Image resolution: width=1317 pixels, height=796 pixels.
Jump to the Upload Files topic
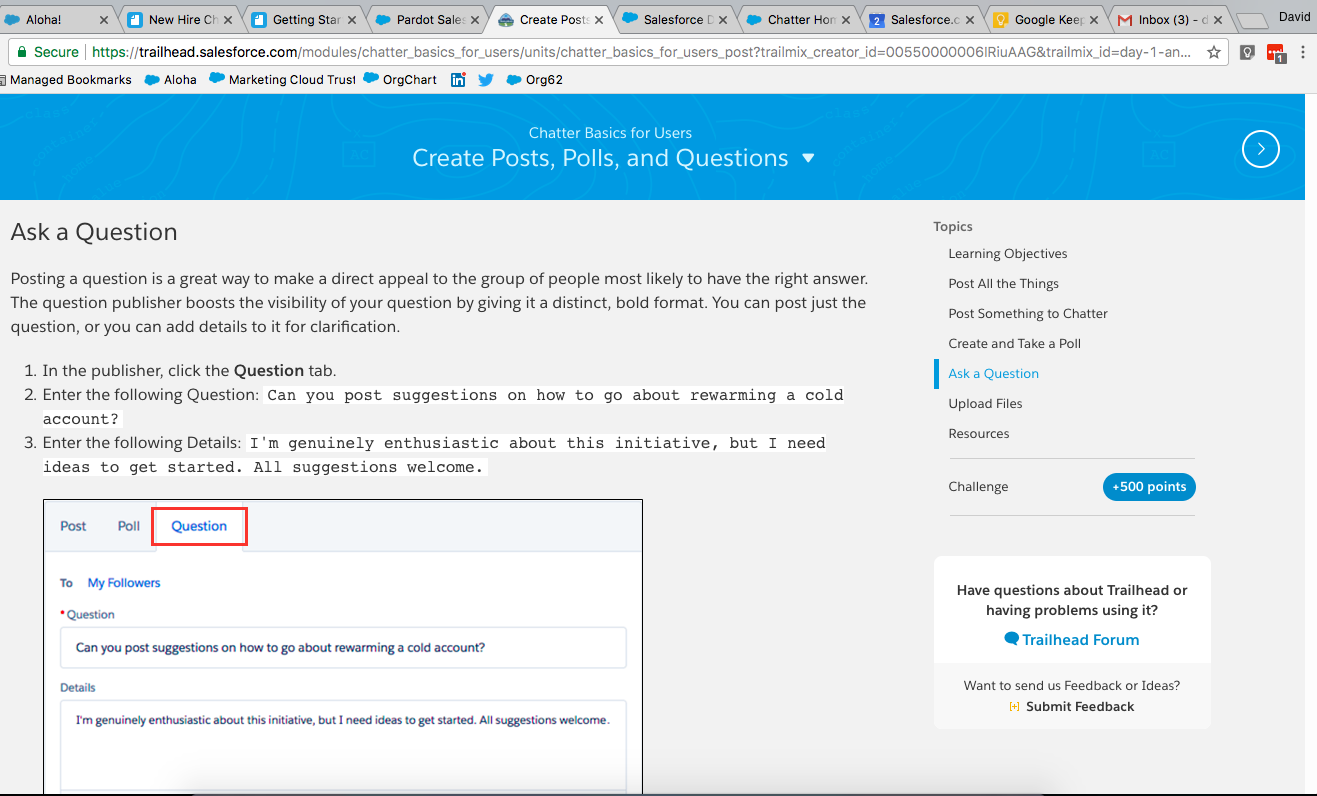point(986,404)
